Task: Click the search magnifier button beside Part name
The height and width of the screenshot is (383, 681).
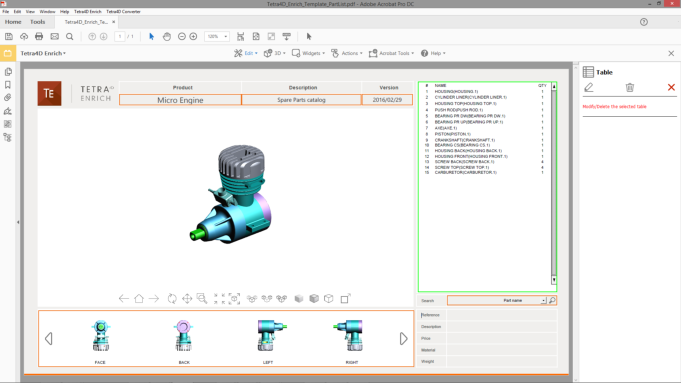Action: click(552, 300)
